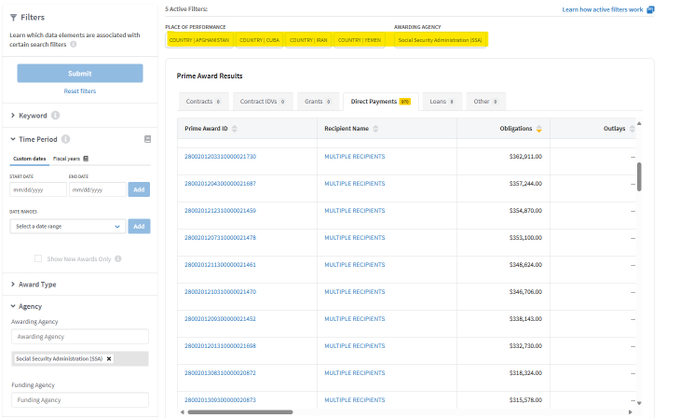
Task: Expand the Award Type section
Action: [x=37, y=284]
